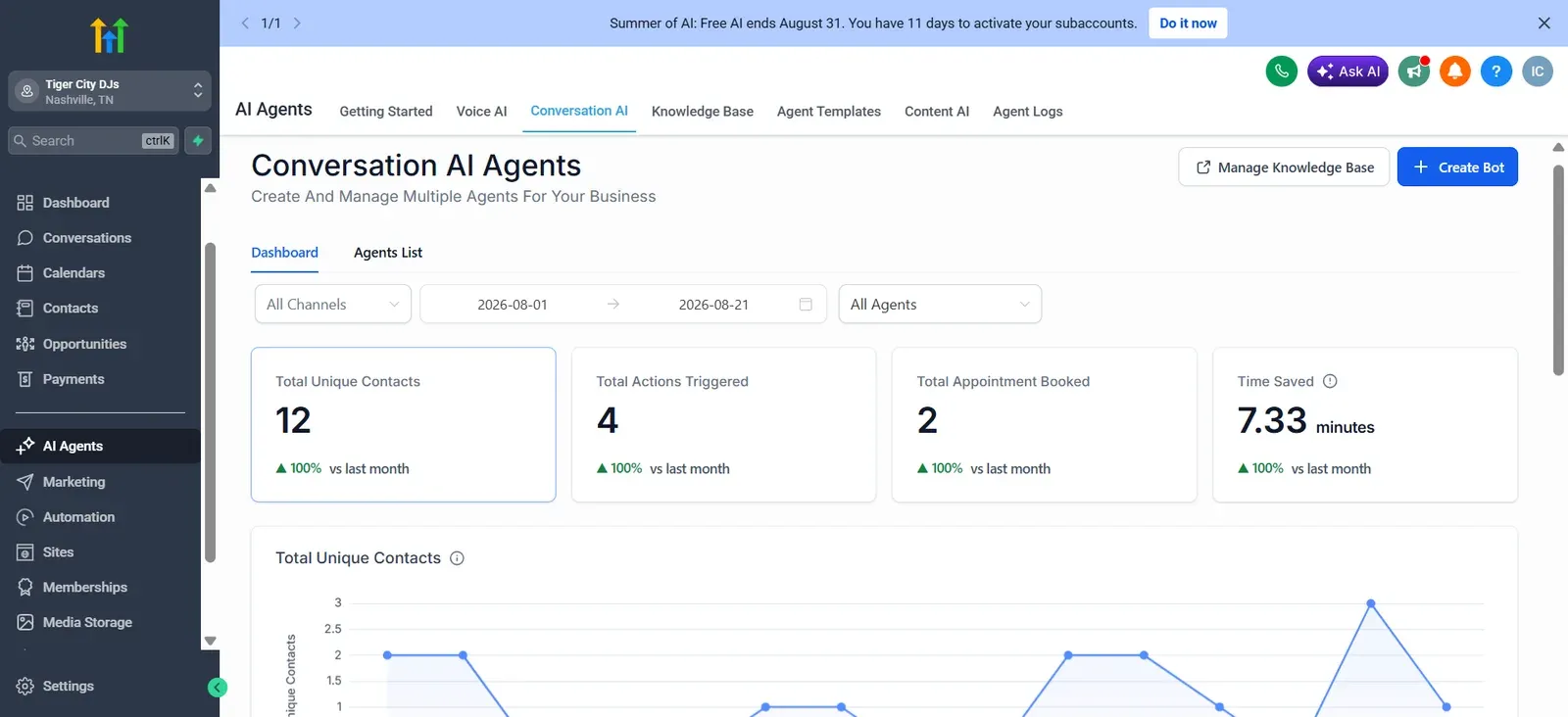Viewport: 1568px width, 717px height.
Task: Open the Tiger City DJs account switcher
Action: (110, 91)
